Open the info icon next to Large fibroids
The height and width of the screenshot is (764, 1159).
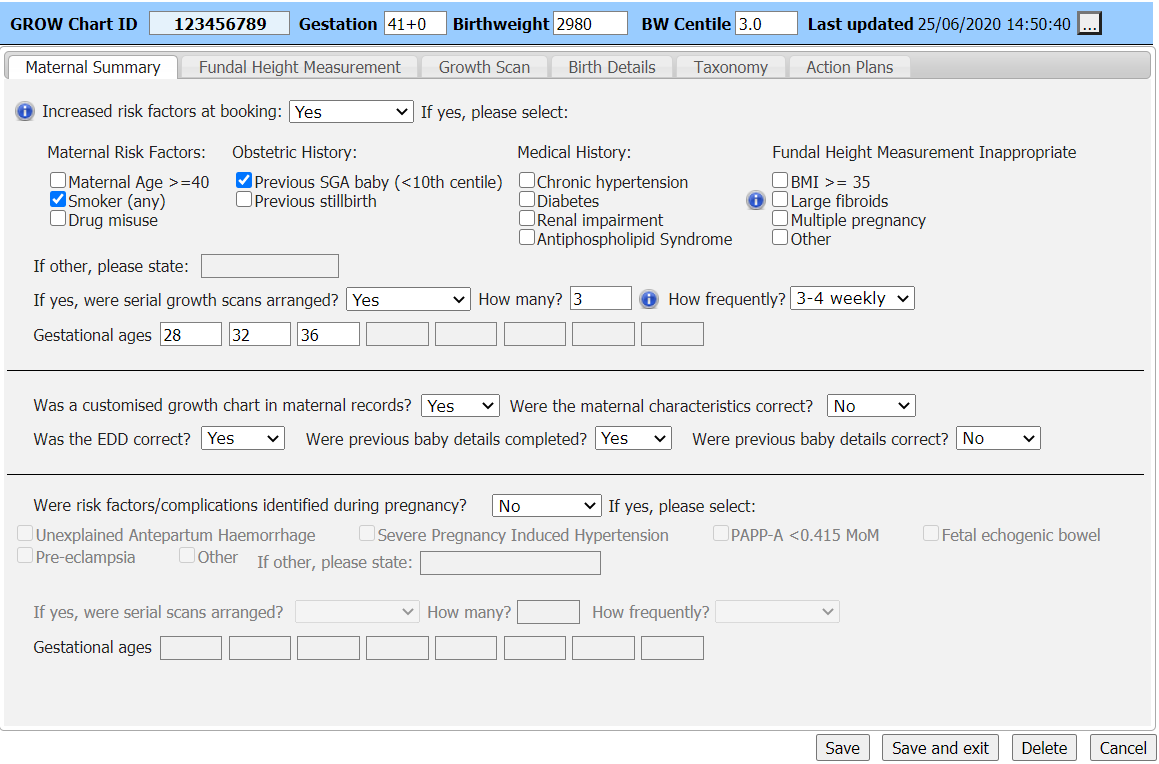[756, 200]
